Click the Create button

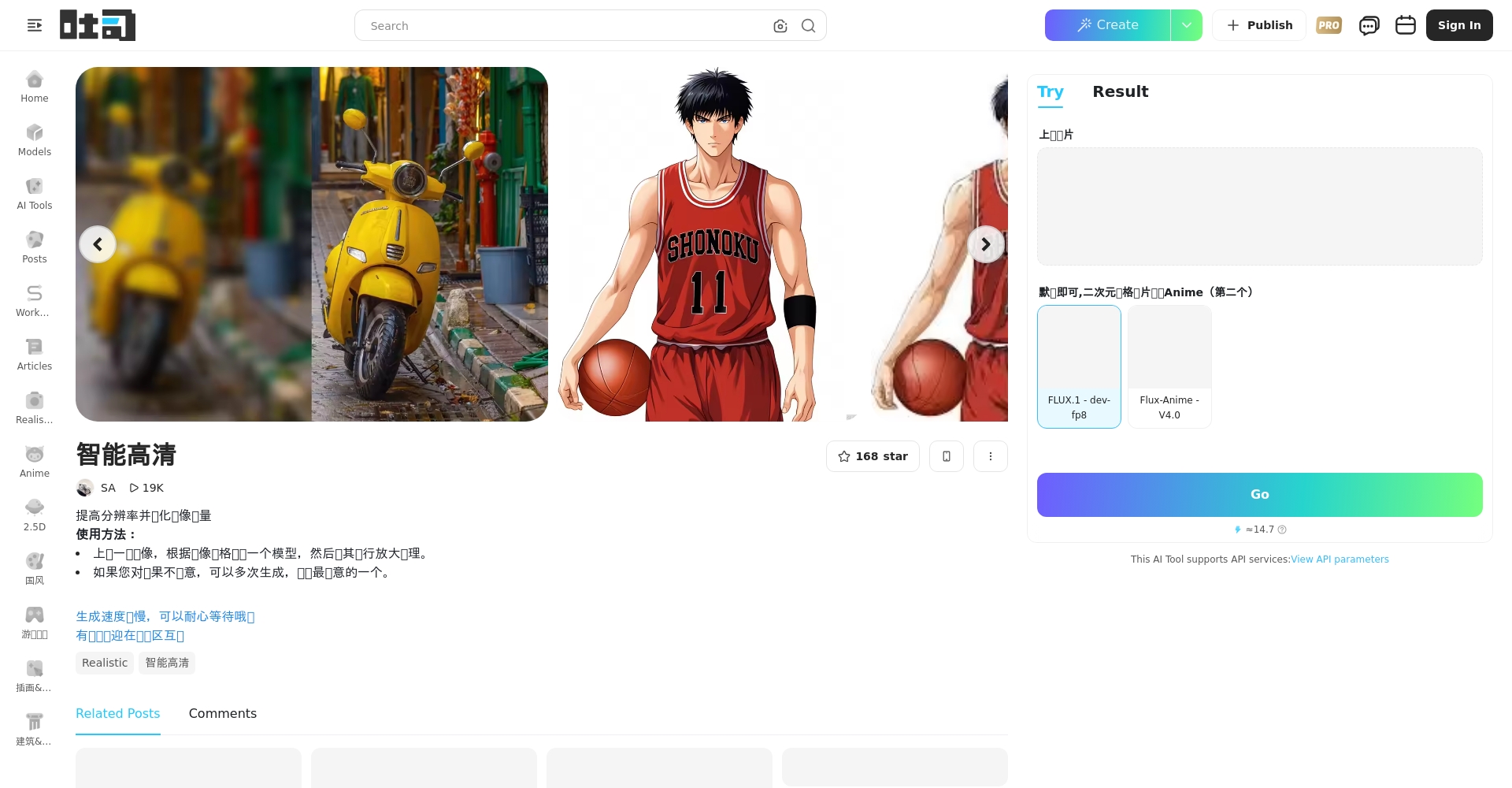[x=1108, y=25]
